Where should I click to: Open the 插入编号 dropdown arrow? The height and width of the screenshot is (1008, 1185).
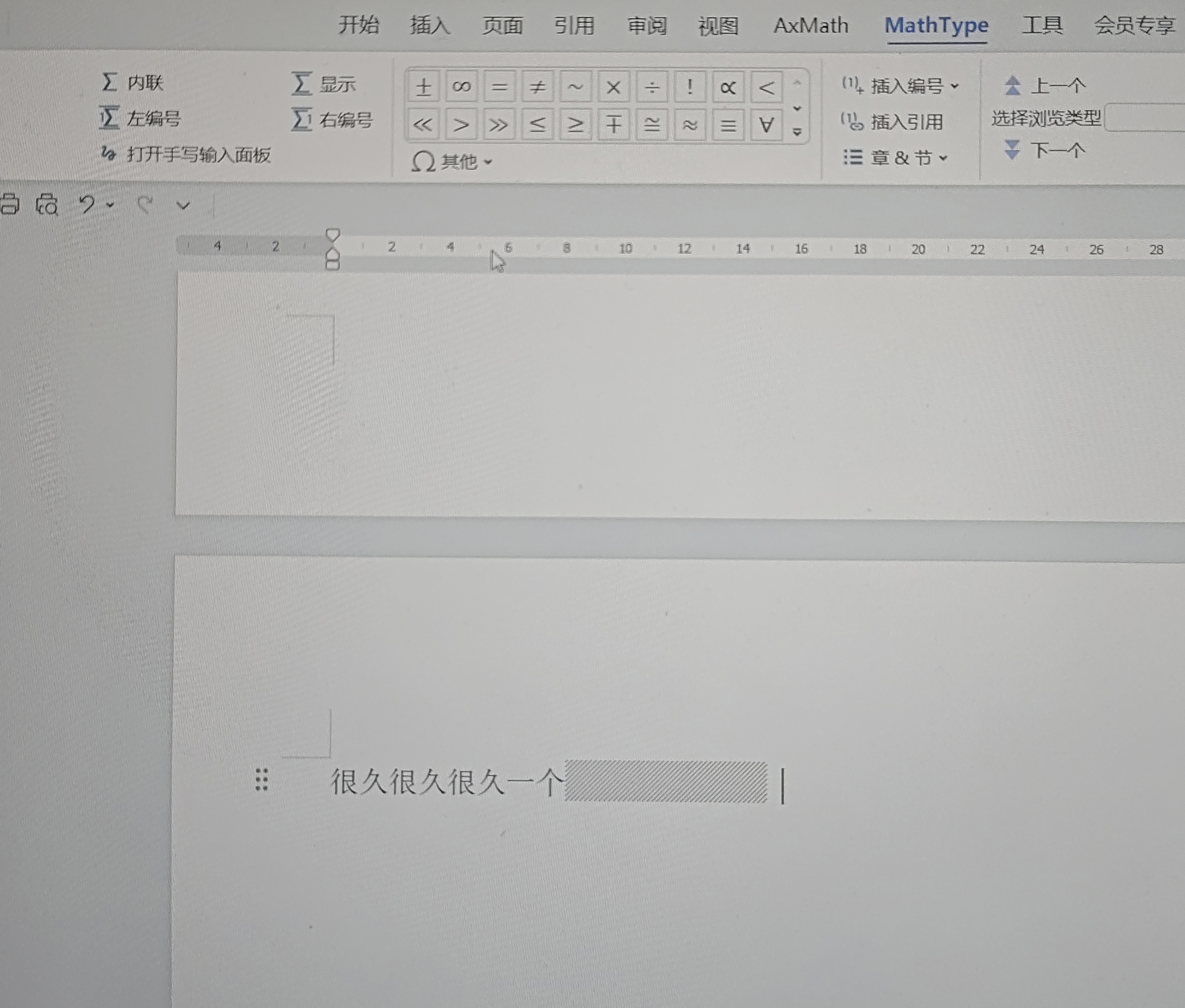coord(954,86)
